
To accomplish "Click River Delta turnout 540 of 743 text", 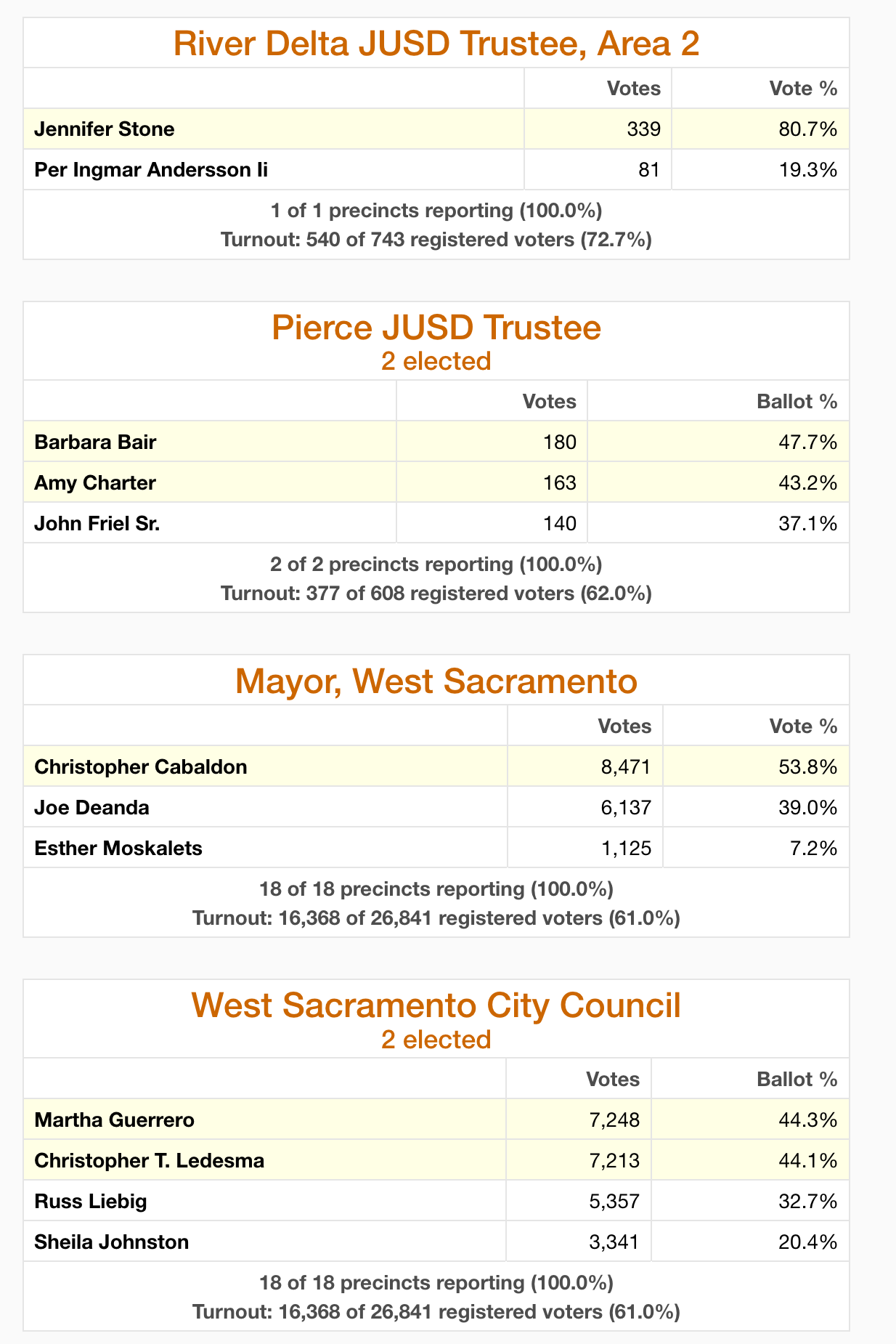I will point(436,240).
